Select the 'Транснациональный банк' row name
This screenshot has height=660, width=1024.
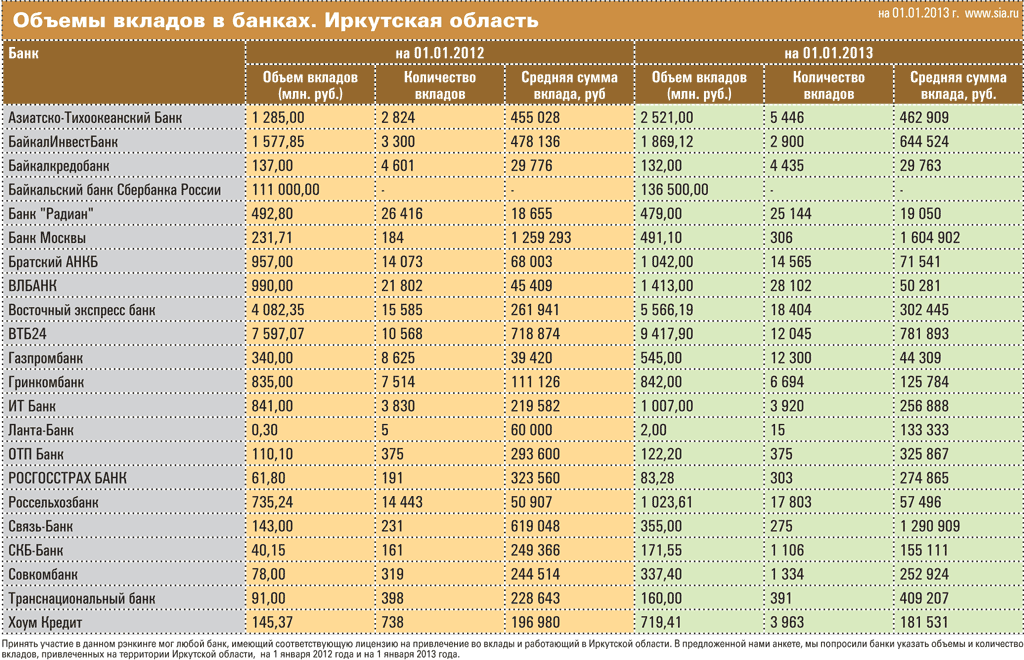coord(82,598)
